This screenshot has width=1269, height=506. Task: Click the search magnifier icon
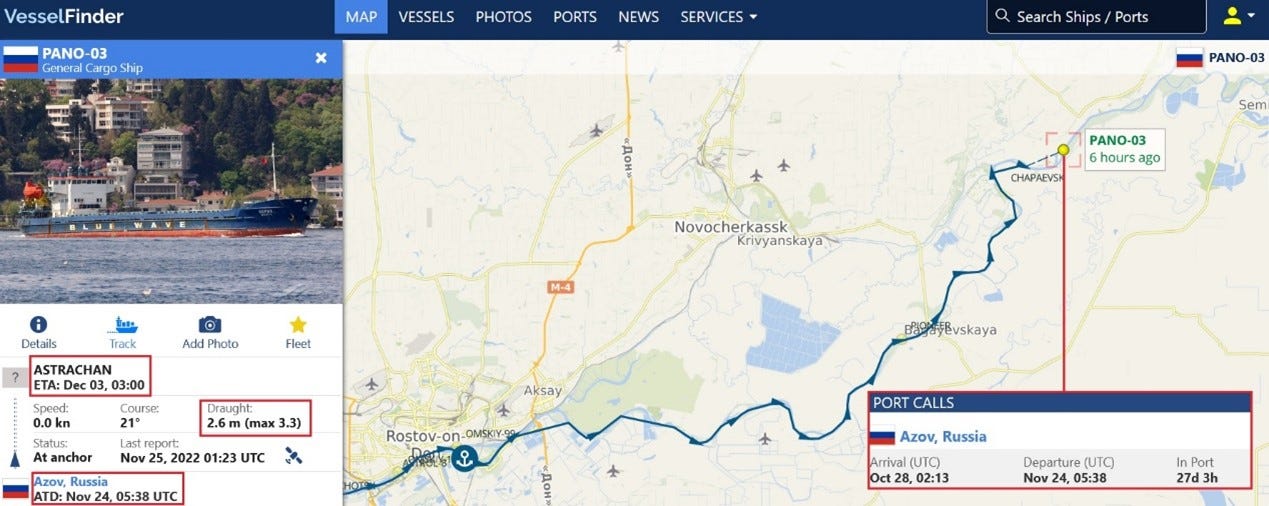pos(1003,17)
